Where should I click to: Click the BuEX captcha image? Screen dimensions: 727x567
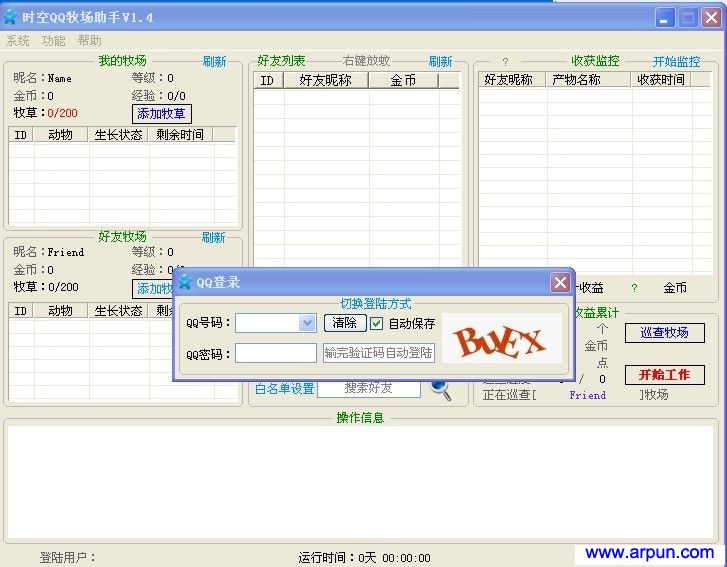click(x=502, y=338)
